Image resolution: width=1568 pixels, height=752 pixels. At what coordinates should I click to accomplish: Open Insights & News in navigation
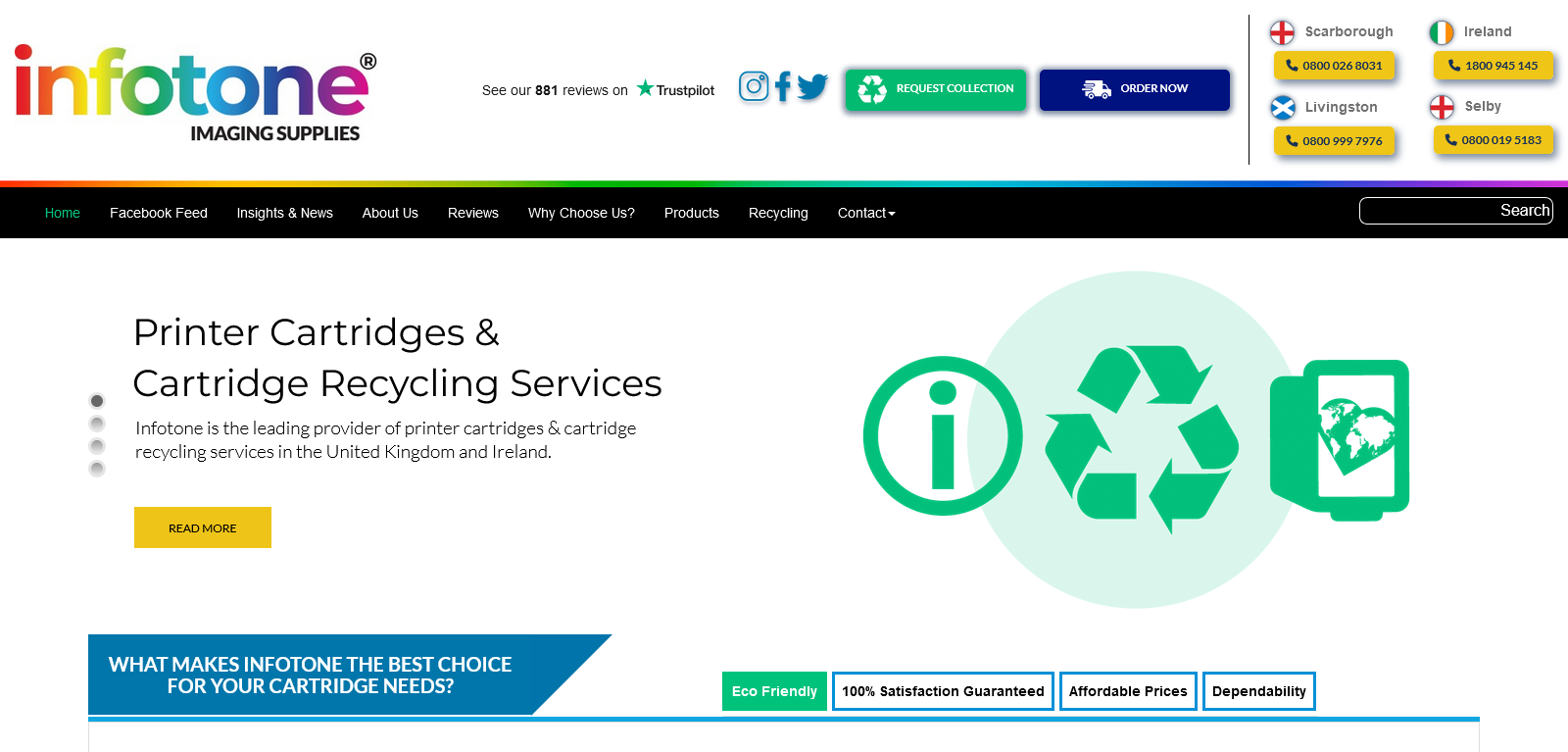tap(285, 213)
